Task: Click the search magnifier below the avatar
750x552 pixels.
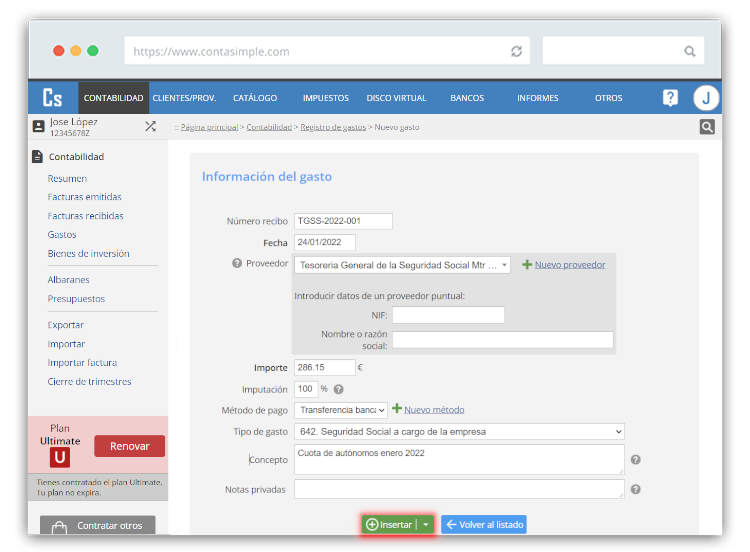Action: (x=707, y=127)
